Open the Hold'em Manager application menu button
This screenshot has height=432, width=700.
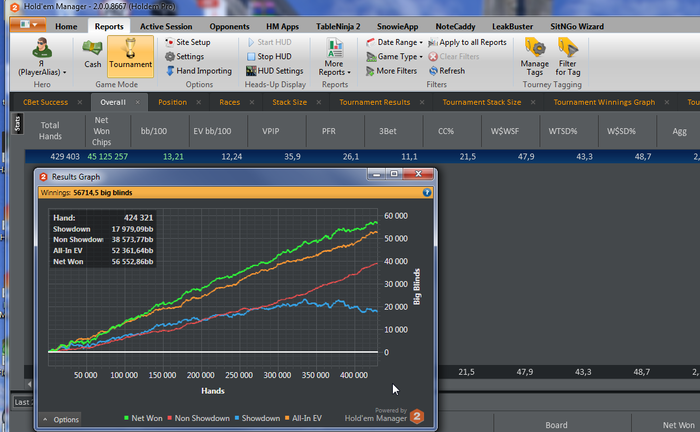28,25
